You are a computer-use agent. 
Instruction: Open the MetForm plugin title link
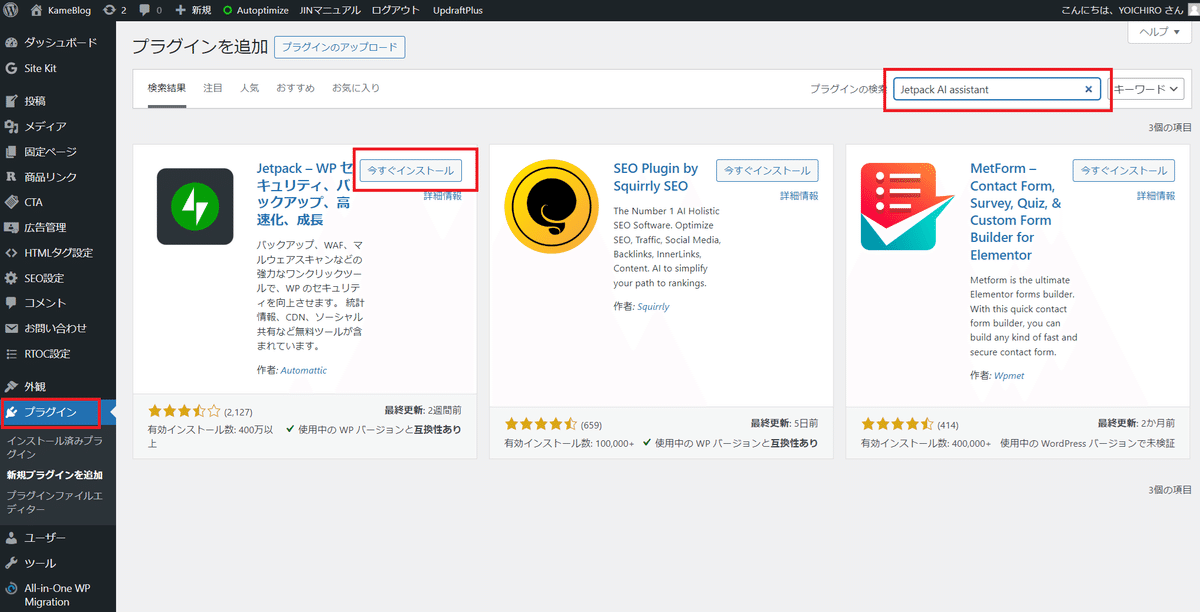tap(1016, 211)
